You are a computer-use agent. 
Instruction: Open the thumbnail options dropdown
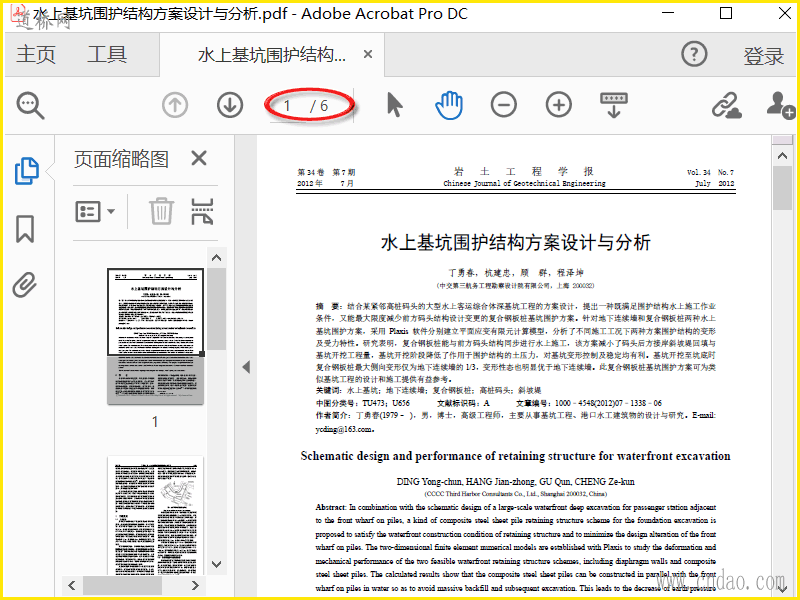pos(95,211)
